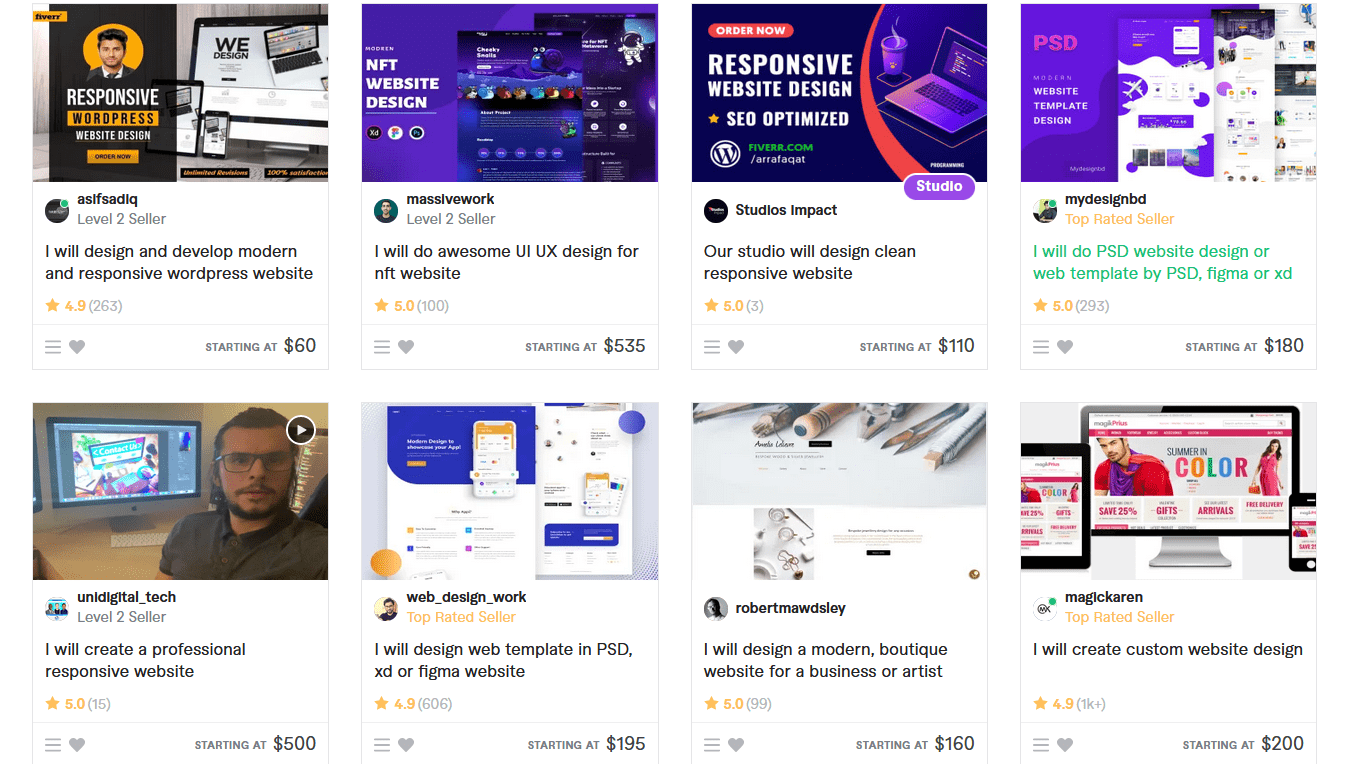Click heart icon on magickaren $200 gig
The width and height of the screenshot is (1346, 764).
pyautogui.click(x=1065, y=745)
